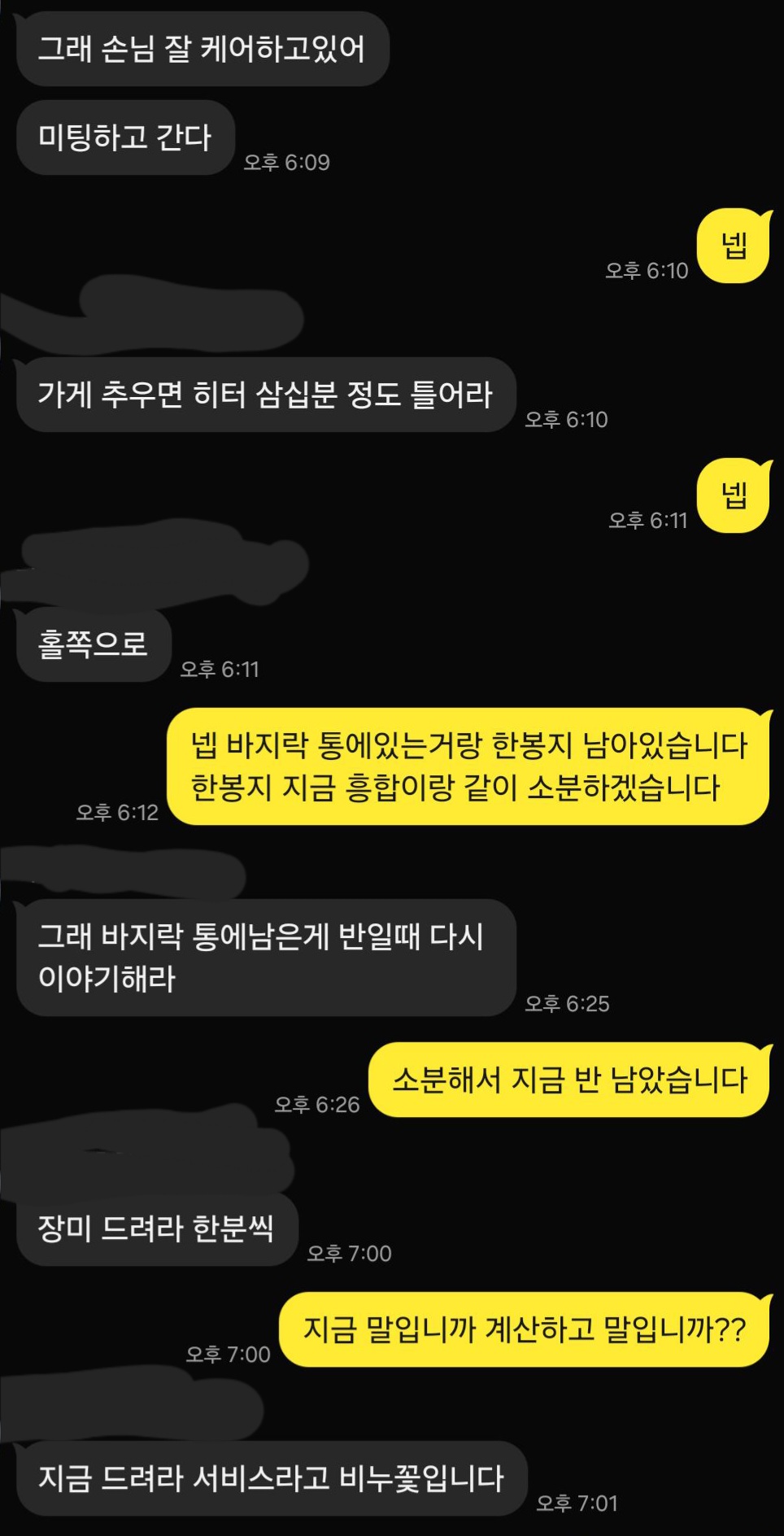Click the '오후 7:01' timestamp

[577, 1503]
